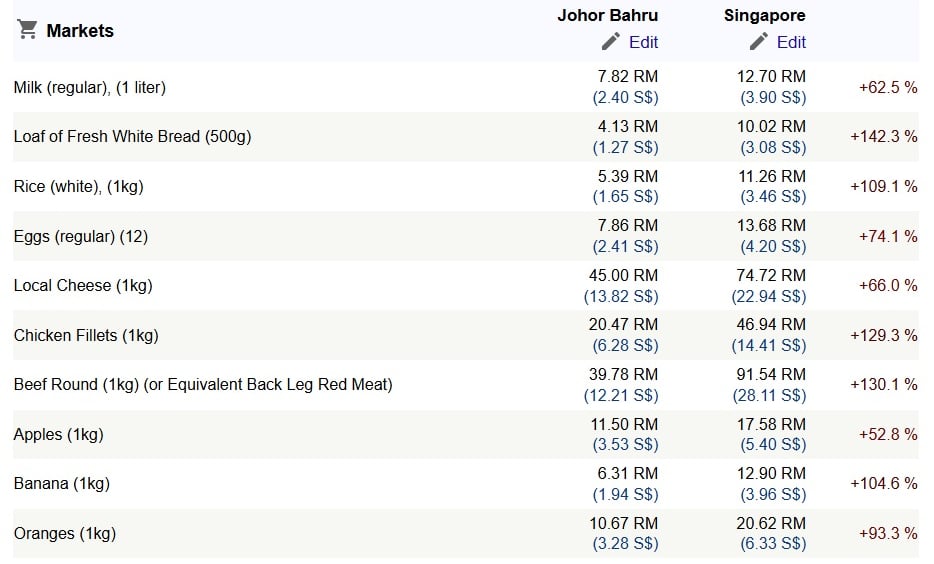
Task: Click the 46.94 RM chicken price
Action: tap(771, 325)
